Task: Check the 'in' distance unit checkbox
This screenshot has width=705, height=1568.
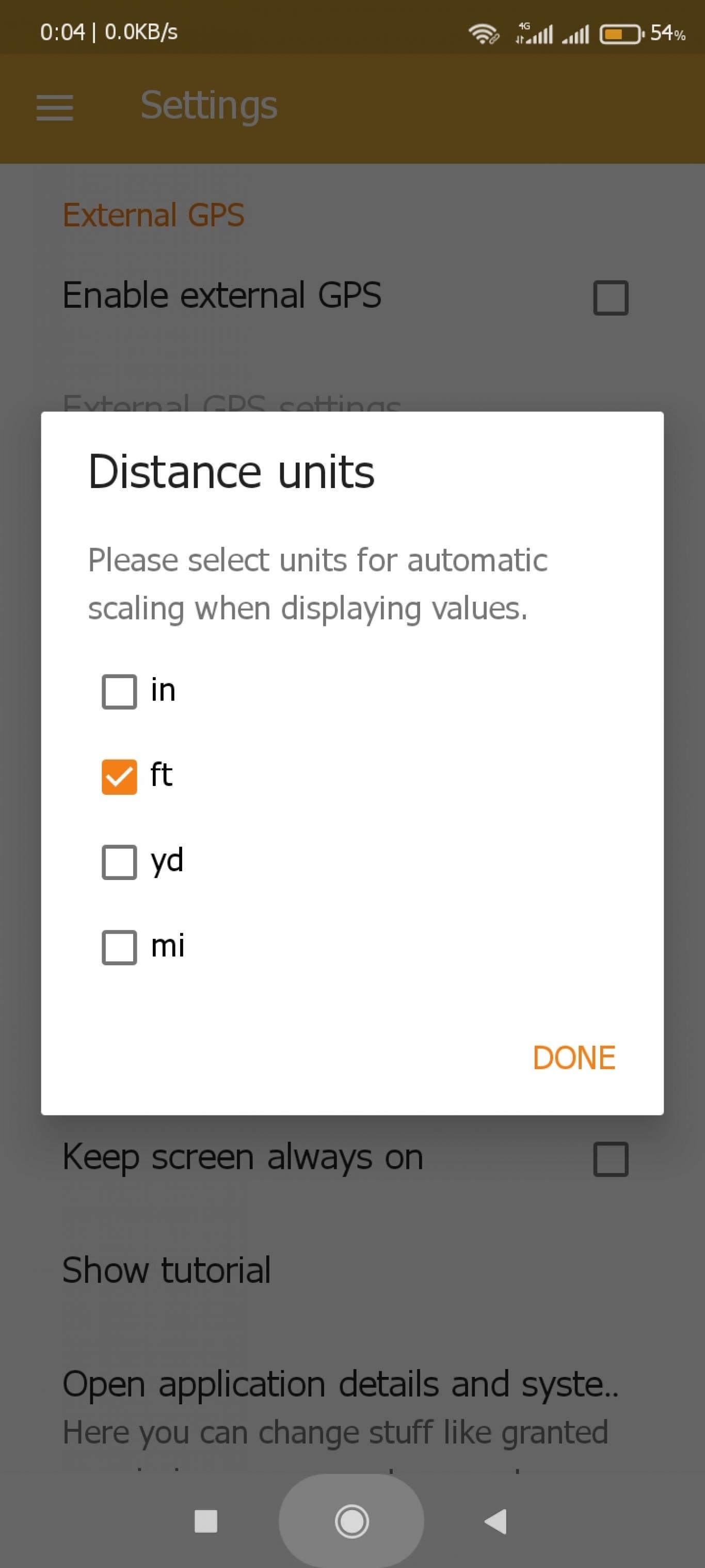Action: (119, 692)
